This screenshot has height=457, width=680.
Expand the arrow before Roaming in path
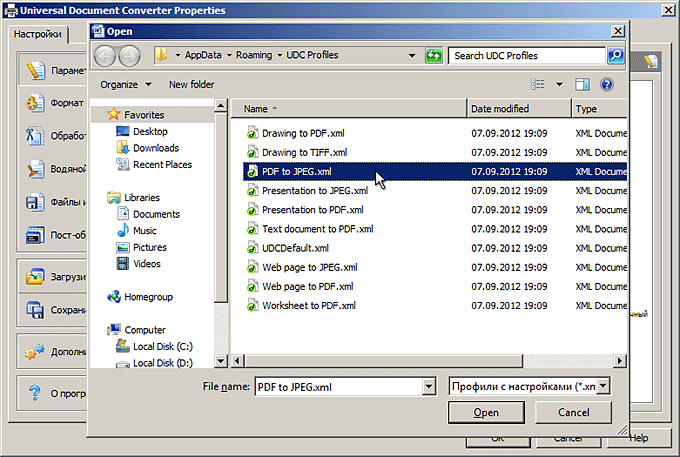pos(229,55)
